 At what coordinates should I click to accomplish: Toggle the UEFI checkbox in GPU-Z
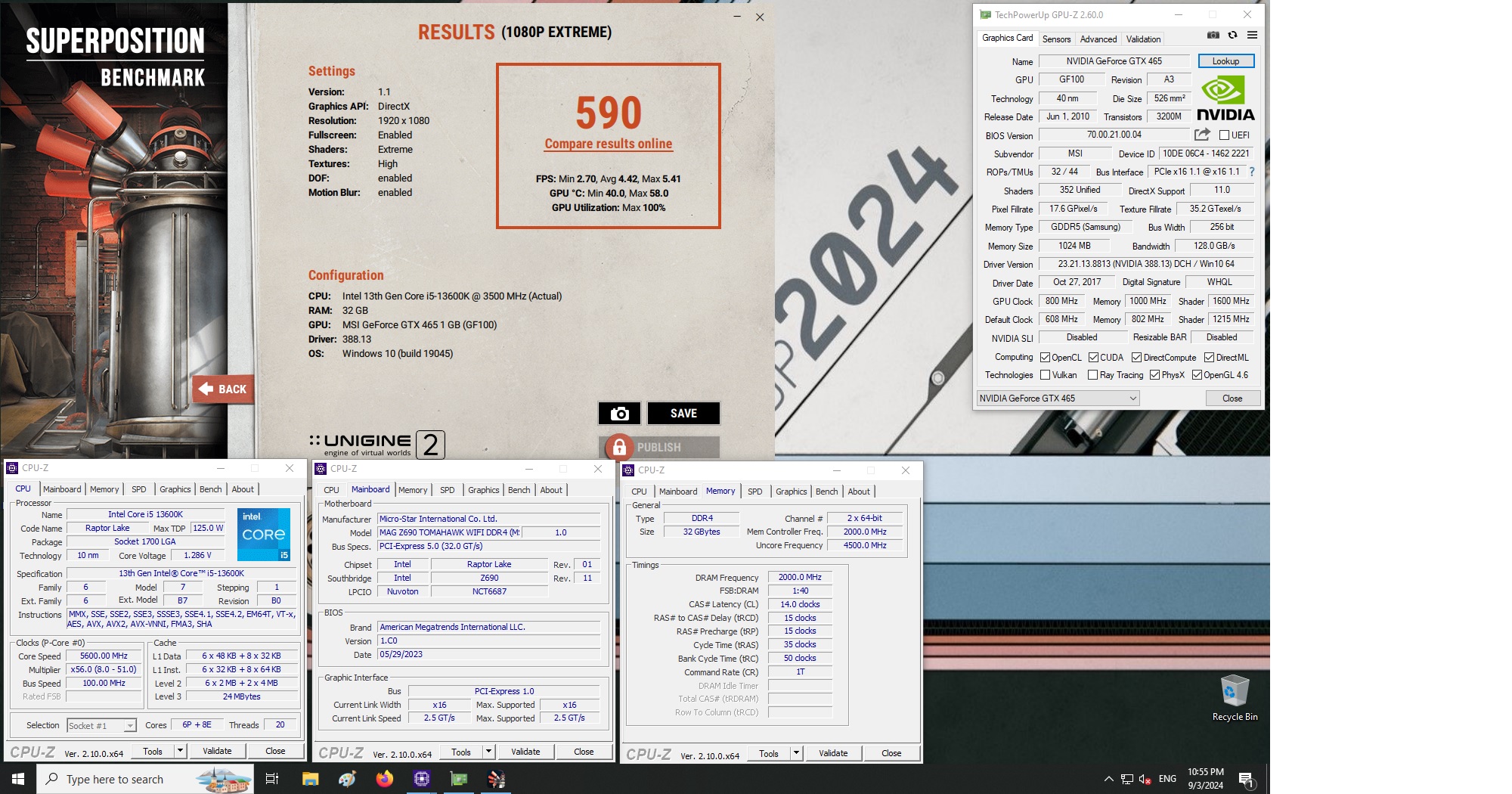1225,135
